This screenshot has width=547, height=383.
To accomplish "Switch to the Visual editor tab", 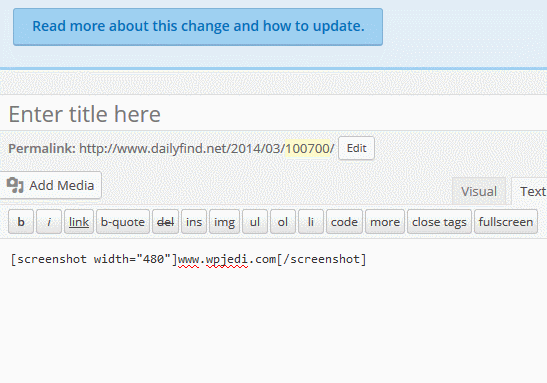I will point(479,191).
